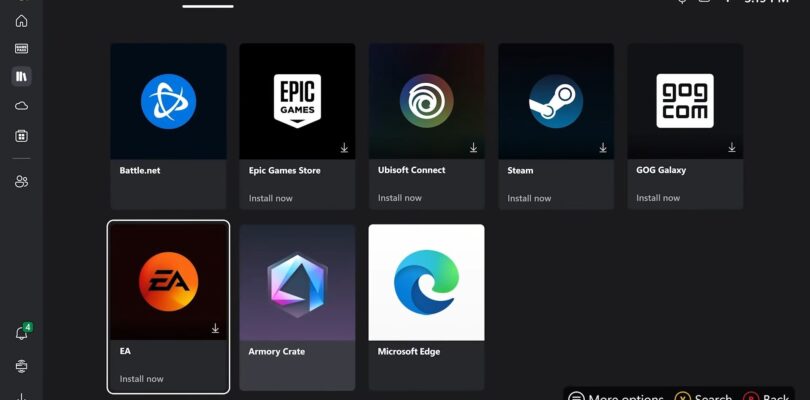Open Cloud Gaming sidebar icon

tap(21, 106)
